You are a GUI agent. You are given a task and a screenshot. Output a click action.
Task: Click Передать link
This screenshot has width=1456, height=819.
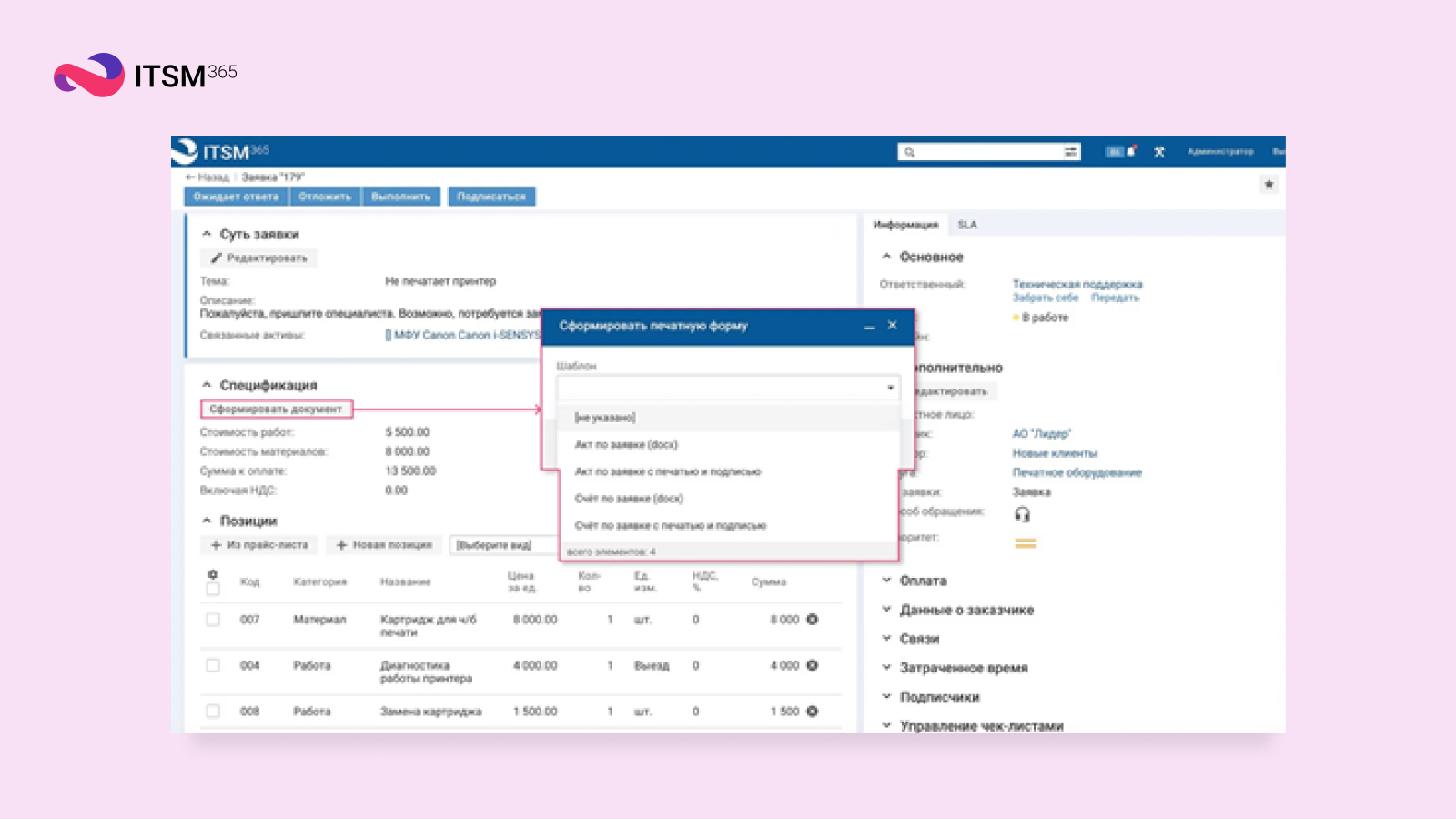[x=1115, y=298]
